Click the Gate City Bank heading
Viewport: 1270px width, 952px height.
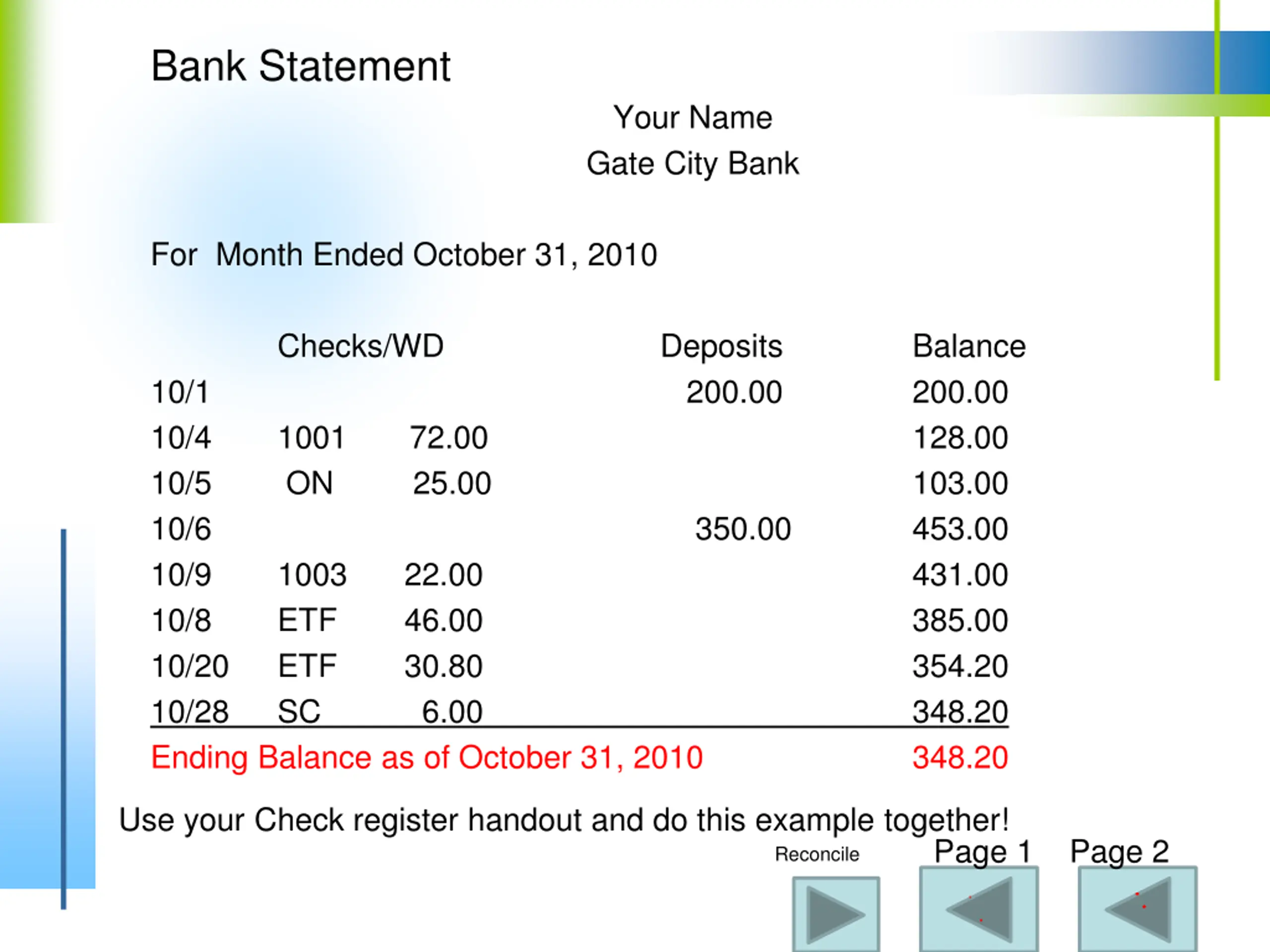693,164
